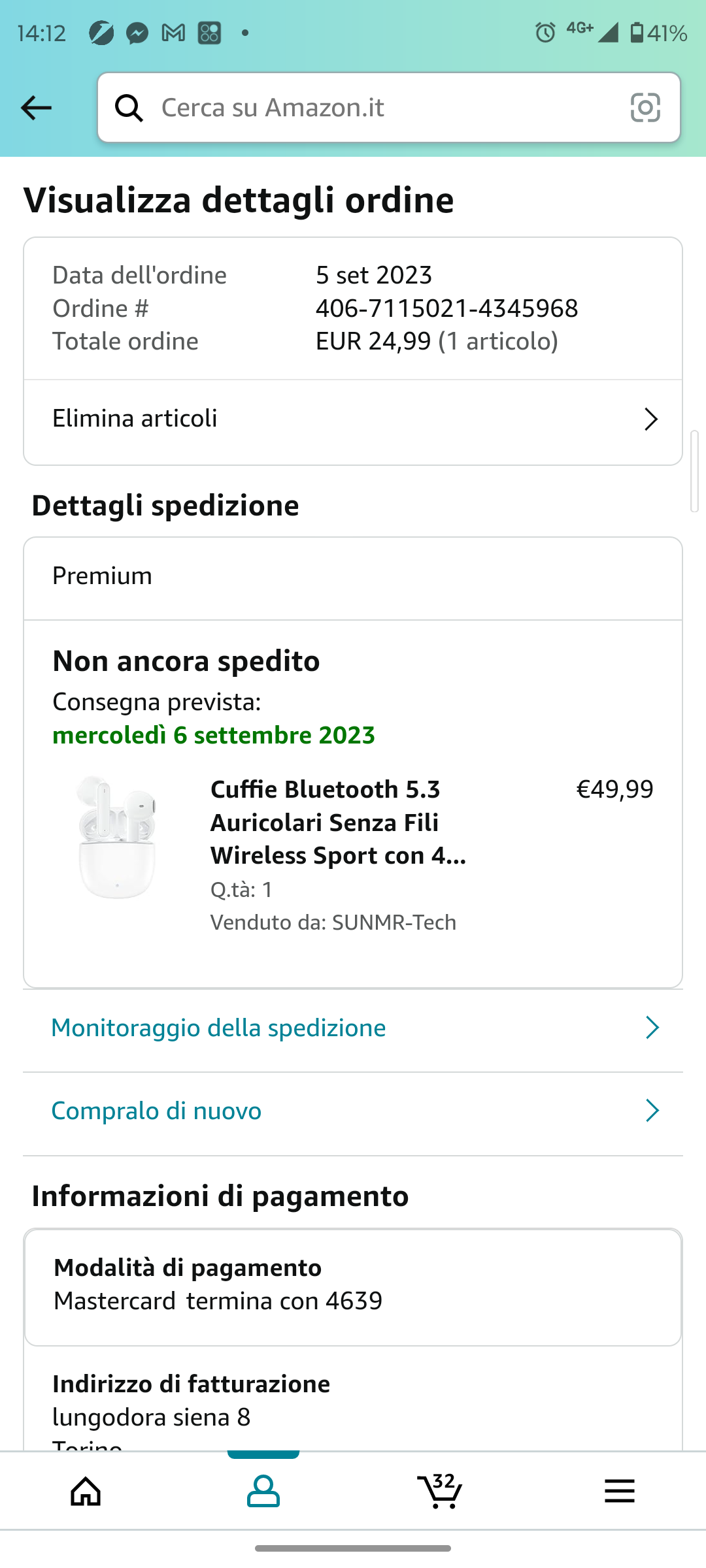Click the Monitoraggio della spedizione link
The height and width of the screenshot is (1568, 706).
click(218, 1028)
